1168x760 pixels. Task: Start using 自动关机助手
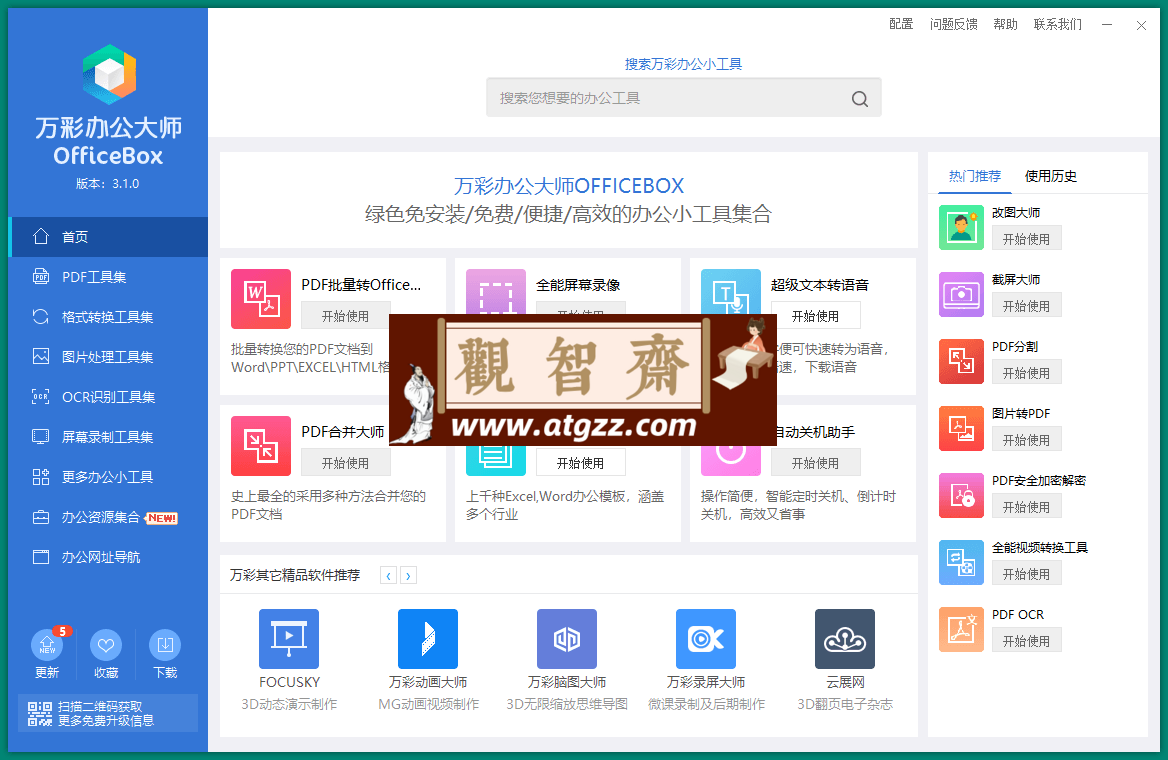816,463
